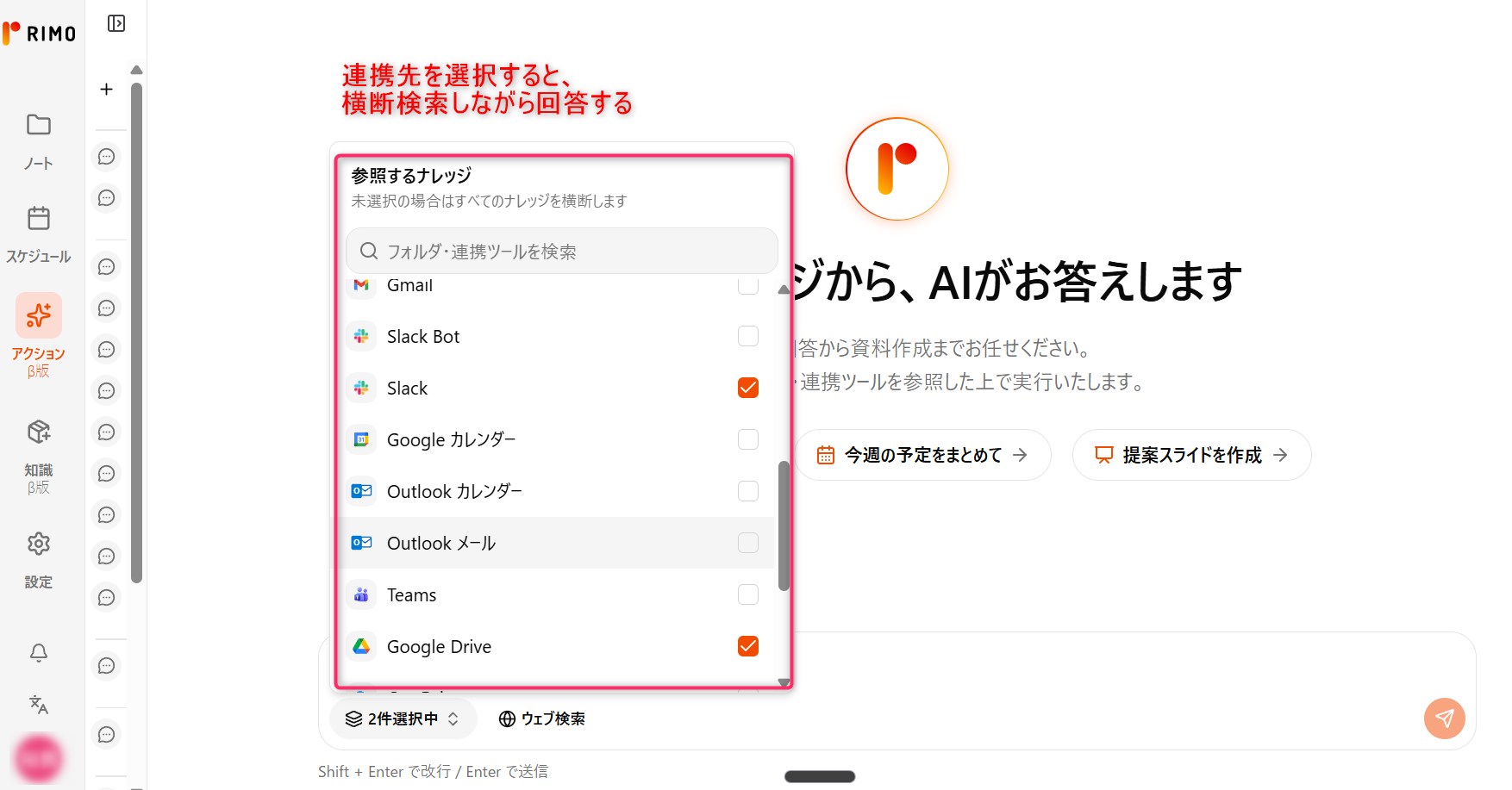Select the "Outlook カレンダー" row label
1512x790 pixels.
454,491
